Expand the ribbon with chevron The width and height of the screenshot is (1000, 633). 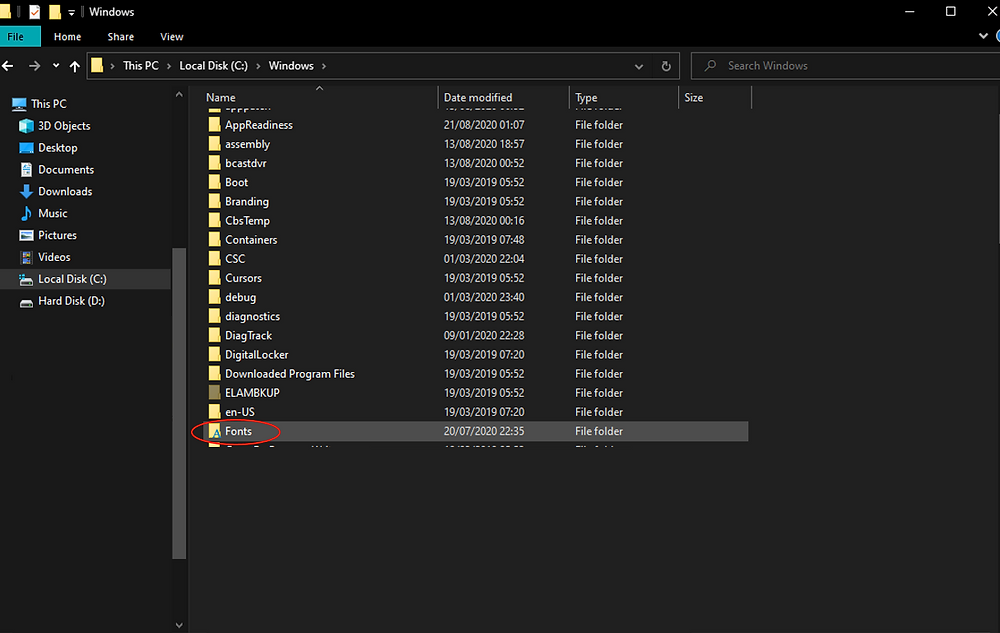tap(983, 36)
